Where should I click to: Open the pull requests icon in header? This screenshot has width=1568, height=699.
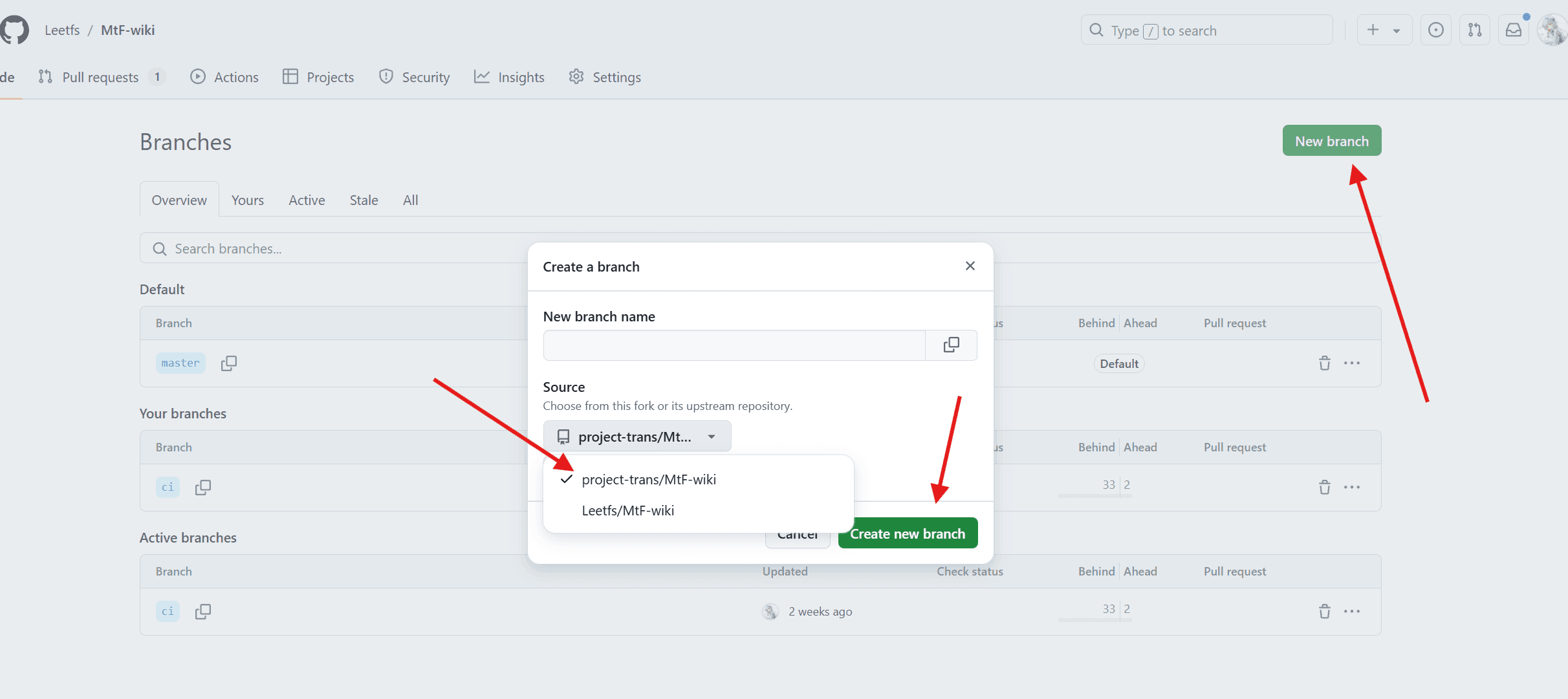[x=1474, y=30]
